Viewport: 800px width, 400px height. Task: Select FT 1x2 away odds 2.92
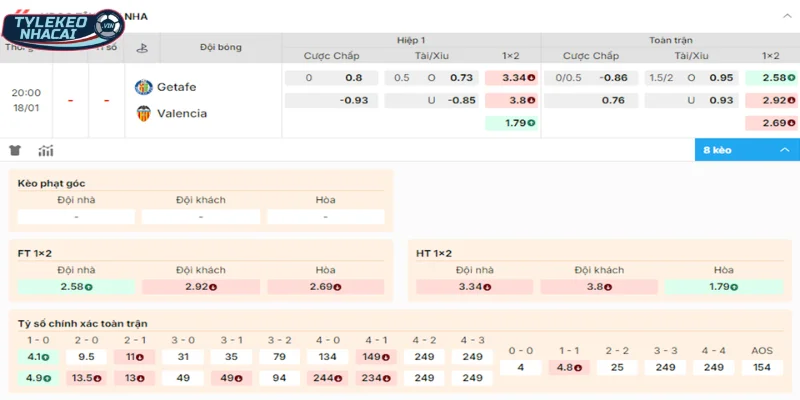coord(201,286)
